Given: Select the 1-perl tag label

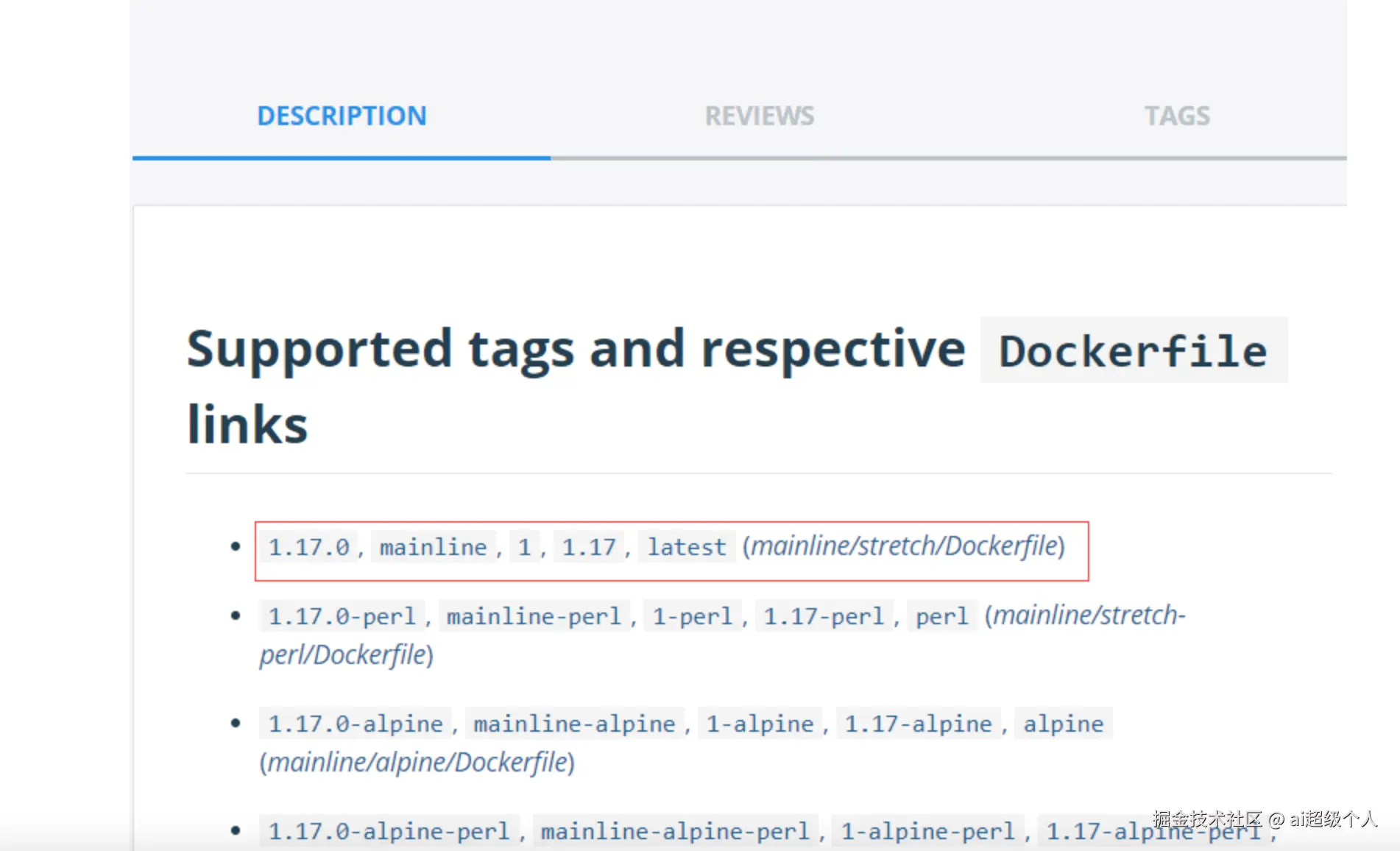Looking at the screenshot, I should click(x=692, y=616).
